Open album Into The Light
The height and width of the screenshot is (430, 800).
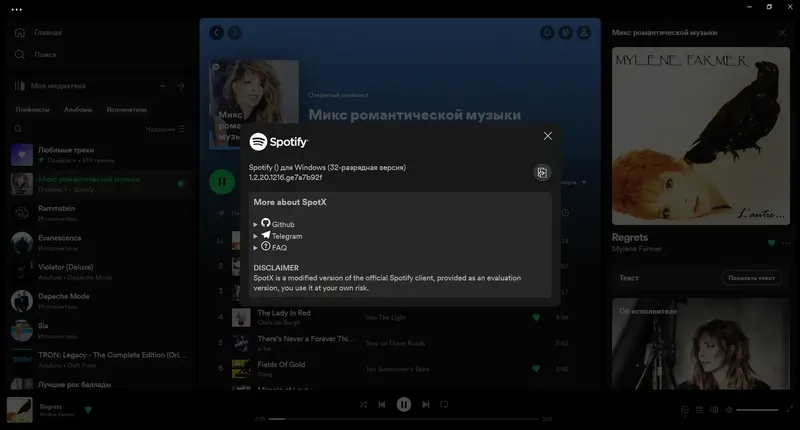tap(385, 317)
